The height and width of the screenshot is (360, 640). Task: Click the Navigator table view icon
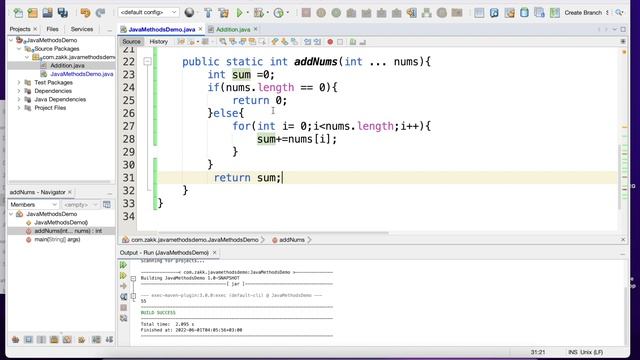click(x=107, y=204)
